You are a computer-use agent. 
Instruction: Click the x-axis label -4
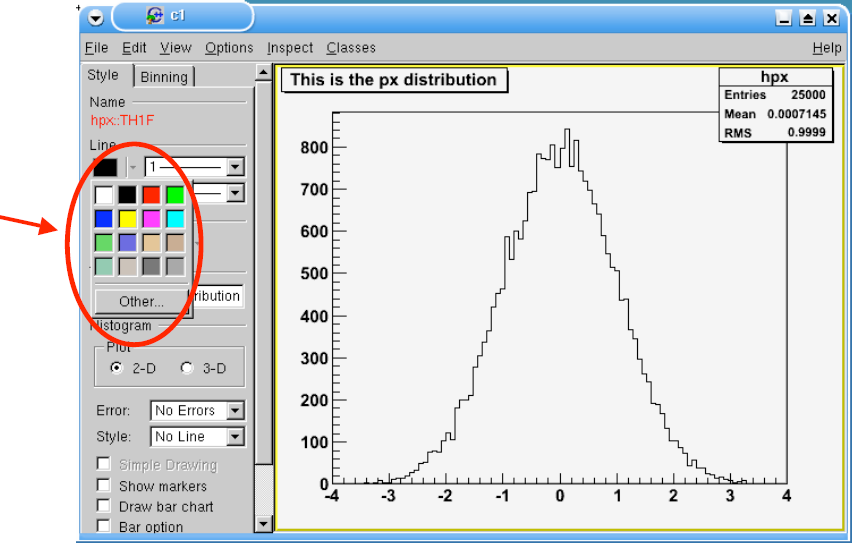[x=332, y=496]
